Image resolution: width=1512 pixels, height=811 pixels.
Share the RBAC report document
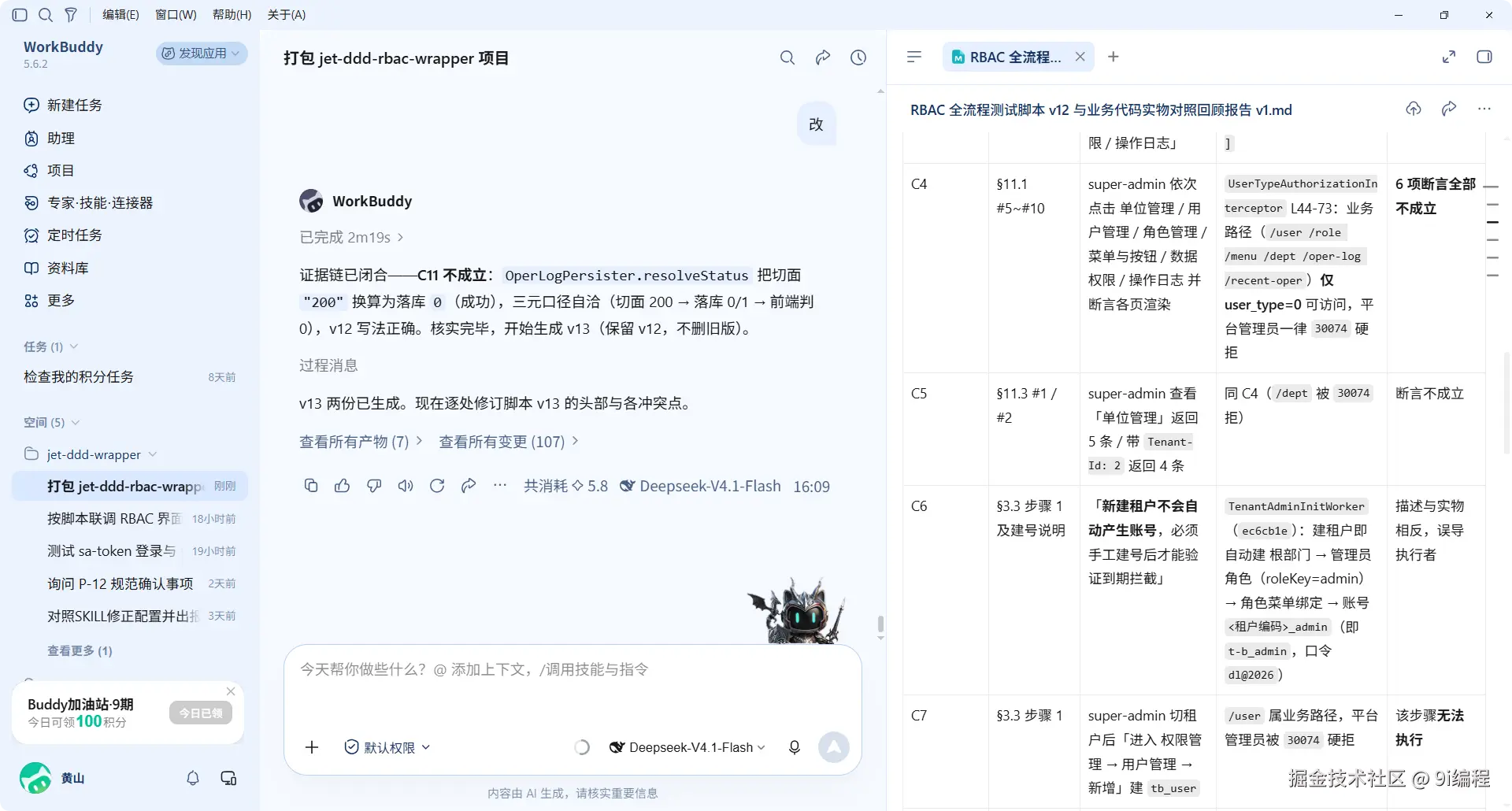(x=1449, y=109)
